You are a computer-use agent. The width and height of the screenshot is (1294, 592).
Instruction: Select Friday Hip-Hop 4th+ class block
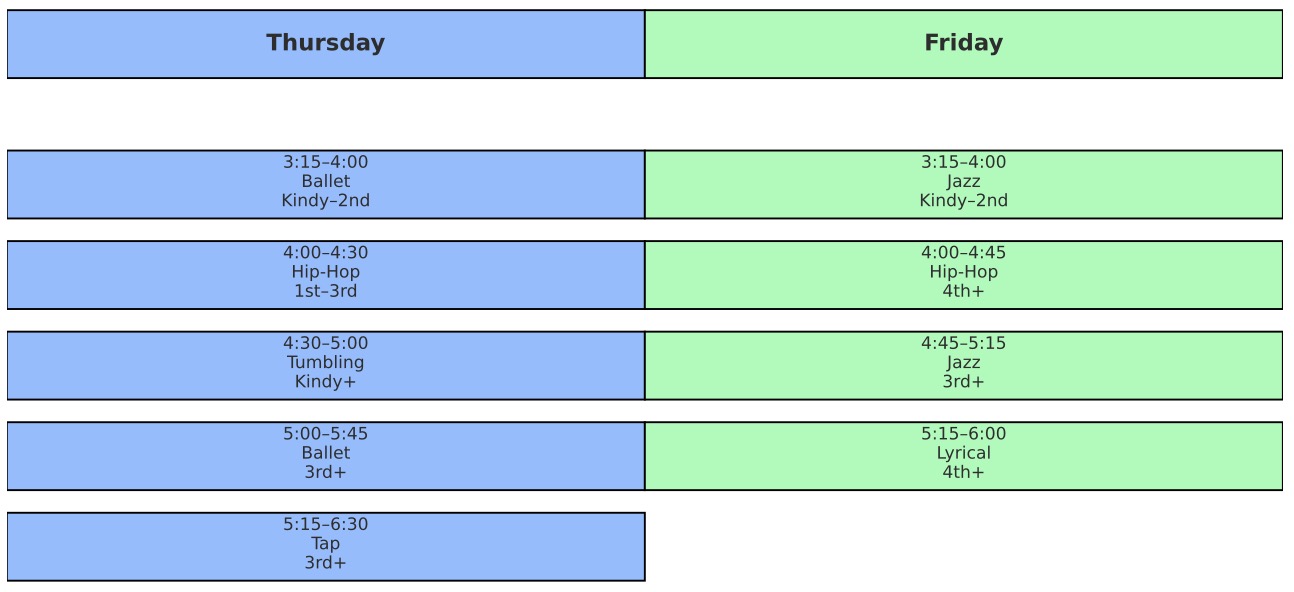(963, 275)
